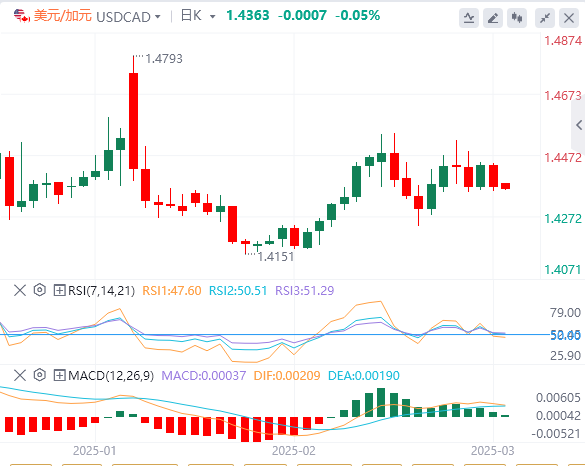Open MACD indicator settings hexagon icon

(40, 375)
